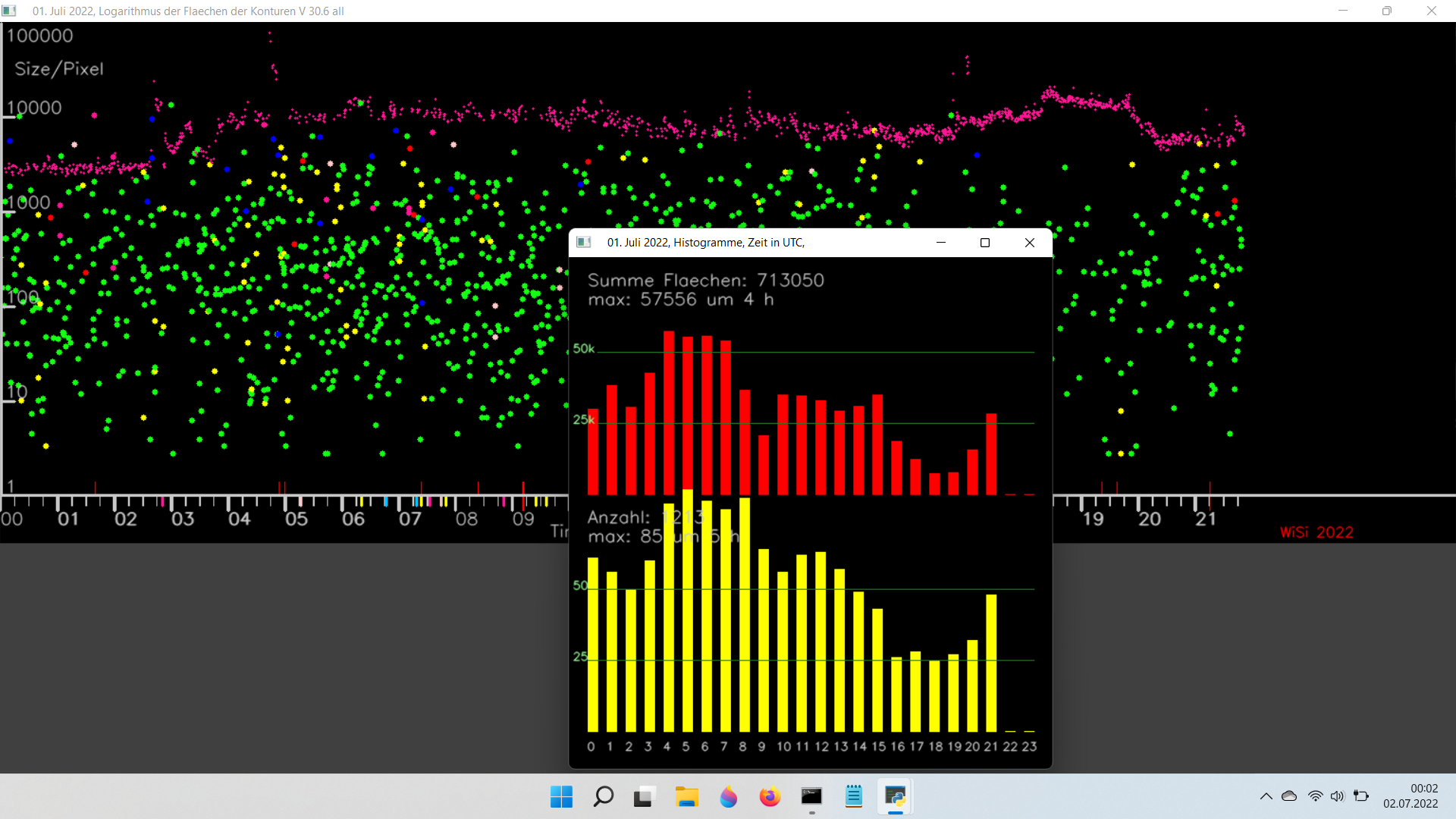Click the Histogramme window title bar text

pos(705,243)
